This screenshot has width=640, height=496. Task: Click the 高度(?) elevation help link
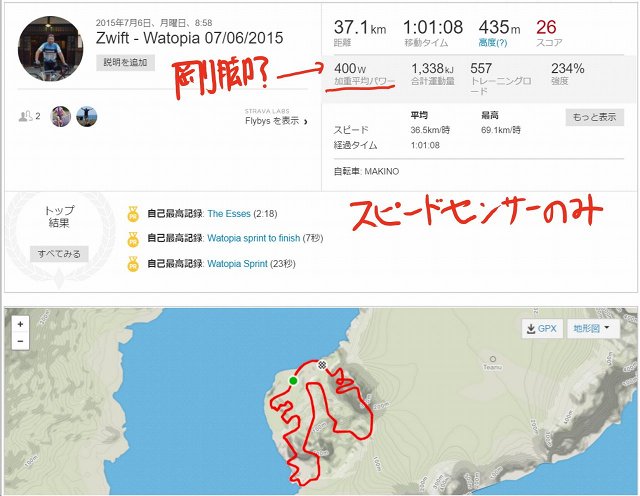pos(493,42)
